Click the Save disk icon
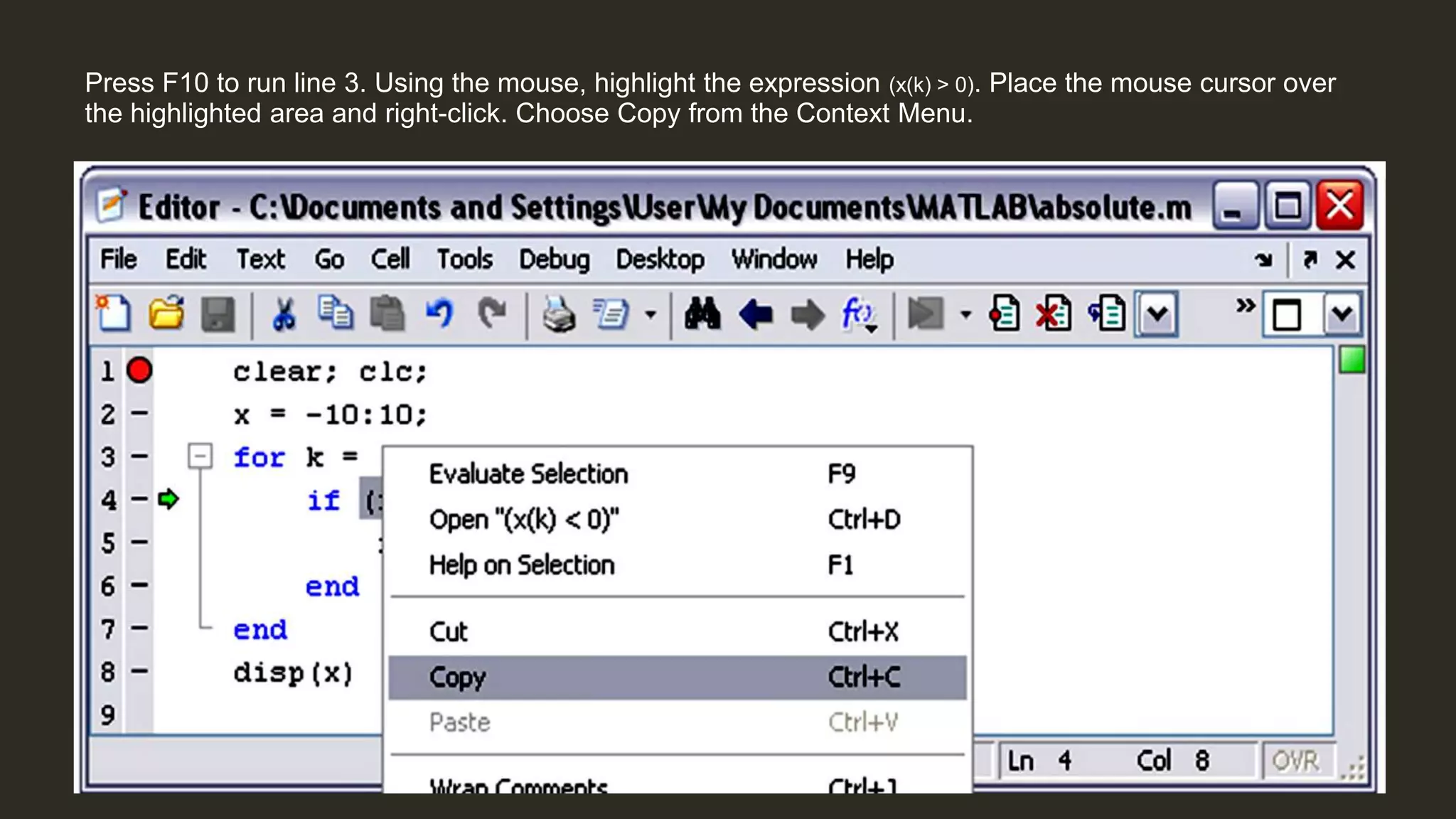This screenshot has width=1456, height=819. [x=218, y=314]
